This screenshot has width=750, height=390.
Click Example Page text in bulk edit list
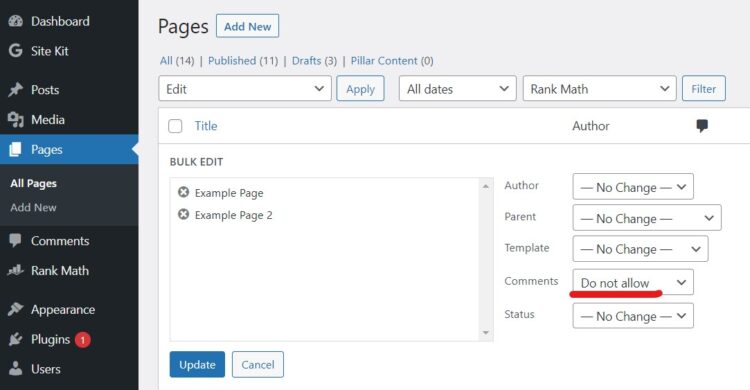(229, 193)
